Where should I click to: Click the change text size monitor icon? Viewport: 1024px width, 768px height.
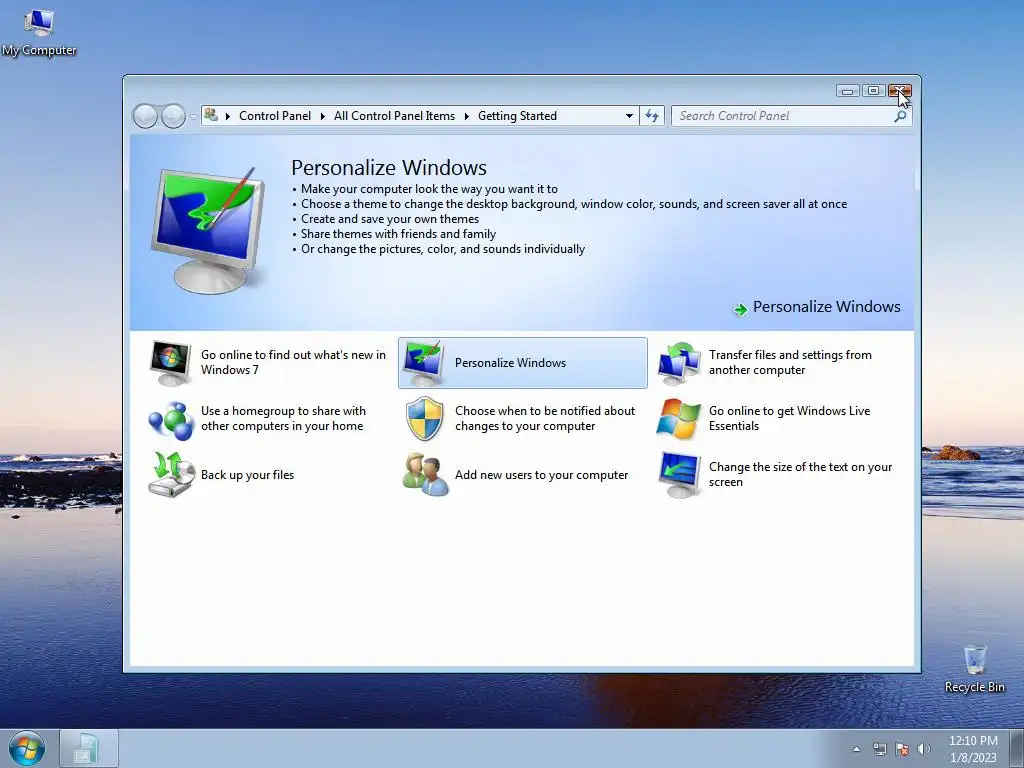680,475
